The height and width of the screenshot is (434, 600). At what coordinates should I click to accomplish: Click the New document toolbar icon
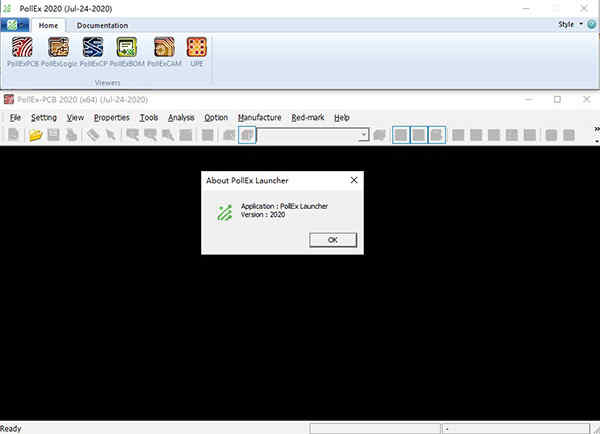pyautogui.click(x=14, y=135)
